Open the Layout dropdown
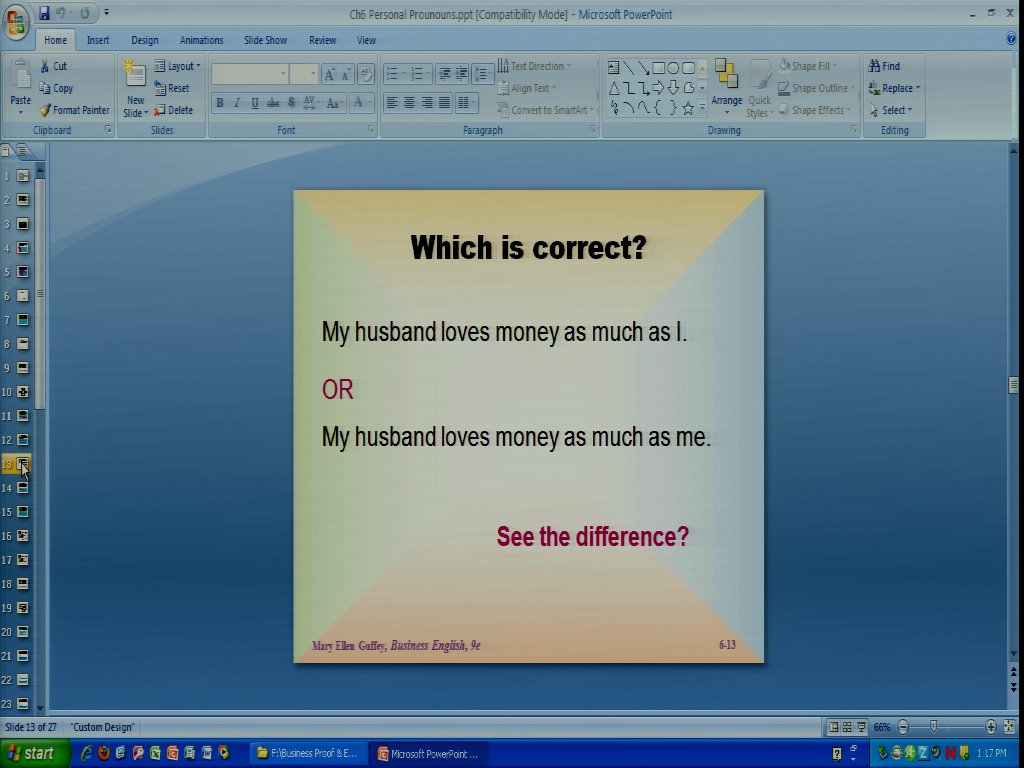Image resolution: width=1024 pixels, height=768 pixels. (x=178, y=66)
